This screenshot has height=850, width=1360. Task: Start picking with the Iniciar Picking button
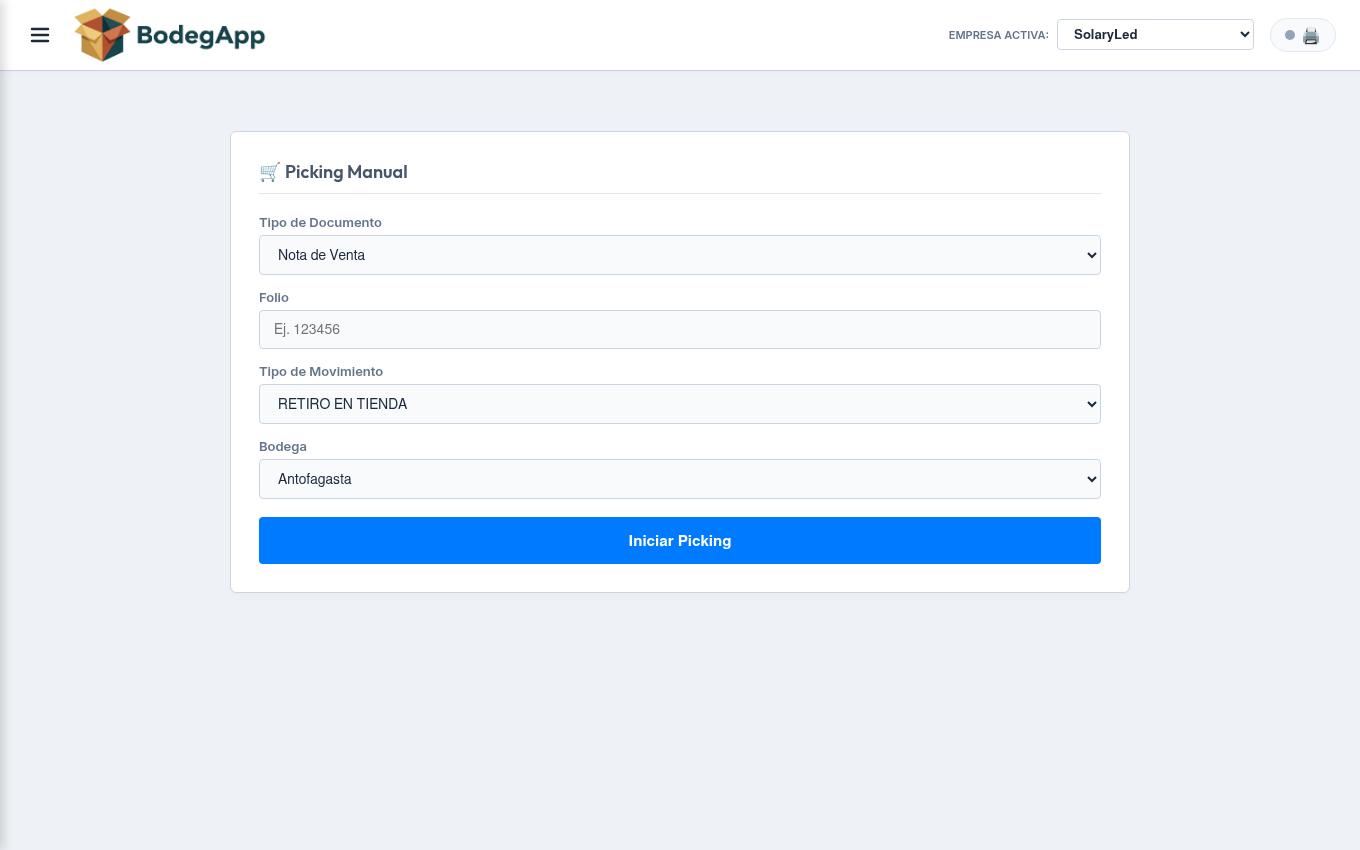point(680,540)
